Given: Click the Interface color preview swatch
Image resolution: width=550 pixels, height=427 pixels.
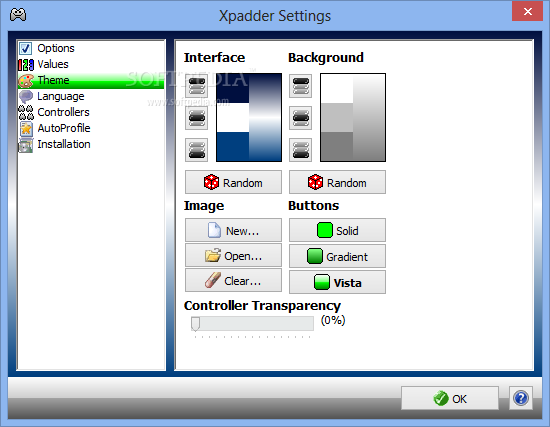Looking at the screenshot, I should tap(249, 118).
